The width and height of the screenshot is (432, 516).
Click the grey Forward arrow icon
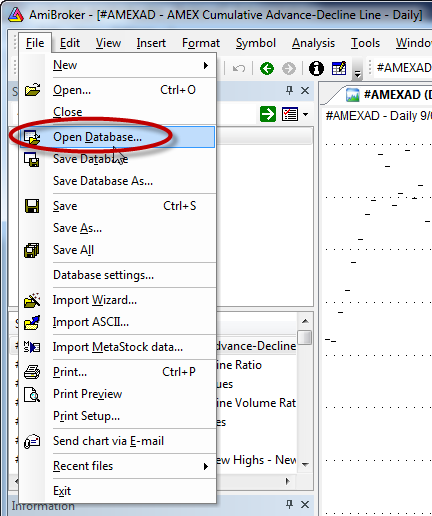[x=289, y=69]
